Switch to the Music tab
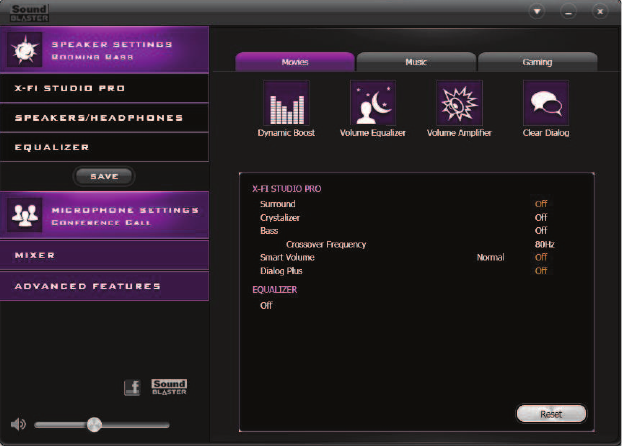Image resolution: width=622 pixels, height=446 pixels. pos(416,62)
